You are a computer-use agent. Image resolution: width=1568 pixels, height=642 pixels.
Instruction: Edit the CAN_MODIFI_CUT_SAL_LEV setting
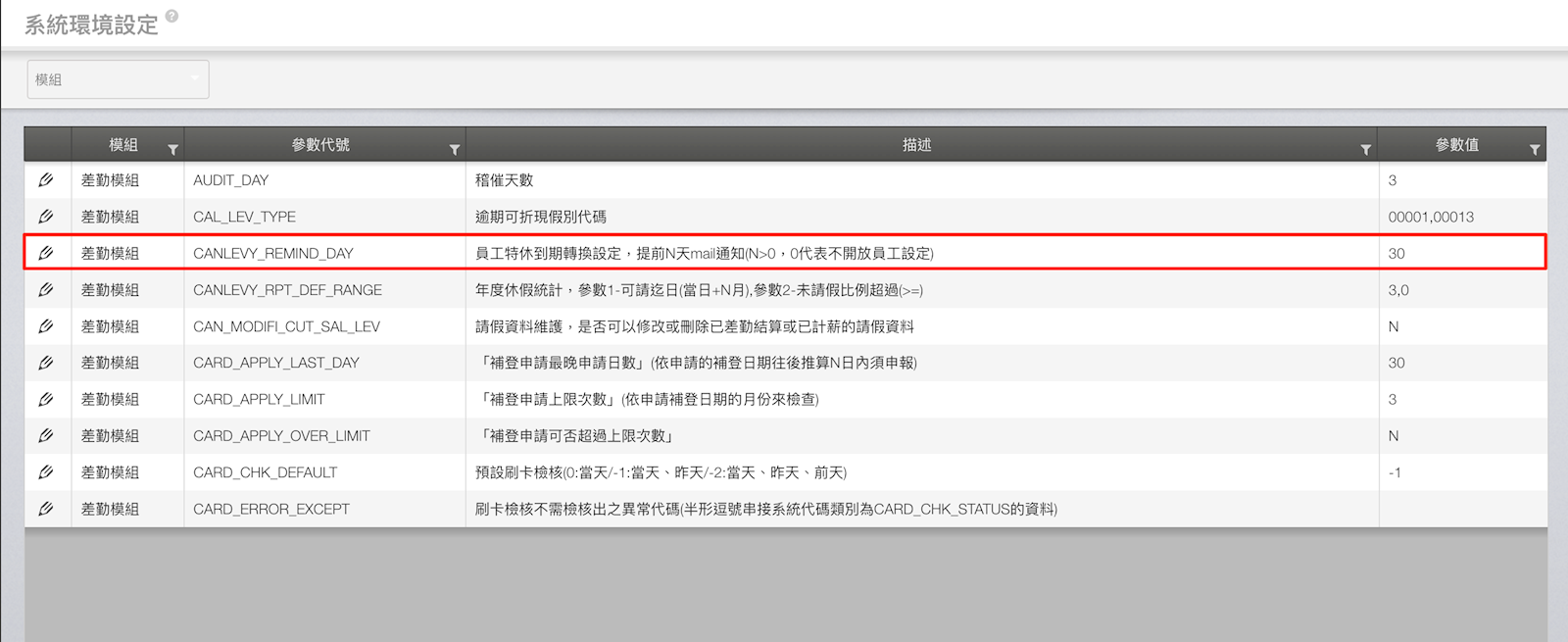click(x=46, y=326)
